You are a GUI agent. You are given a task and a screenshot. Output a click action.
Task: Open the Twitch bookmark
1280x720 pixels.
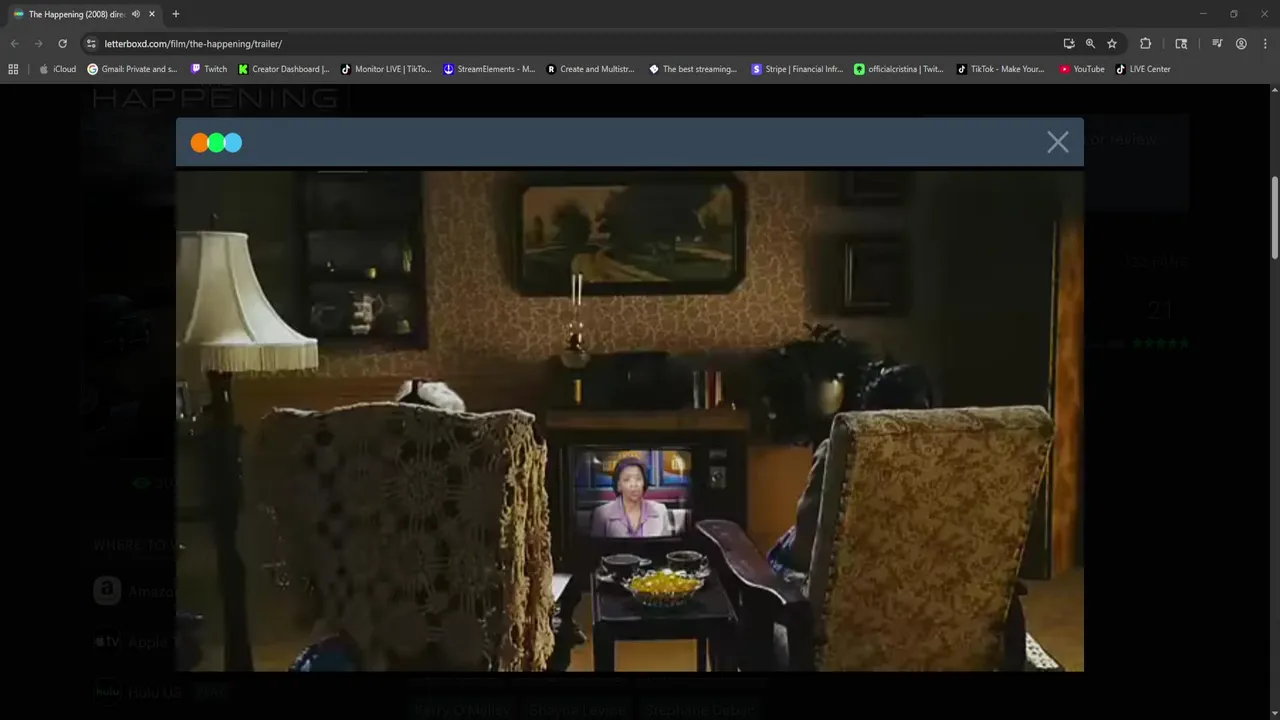pyautogui.click(x=208, y=69)
